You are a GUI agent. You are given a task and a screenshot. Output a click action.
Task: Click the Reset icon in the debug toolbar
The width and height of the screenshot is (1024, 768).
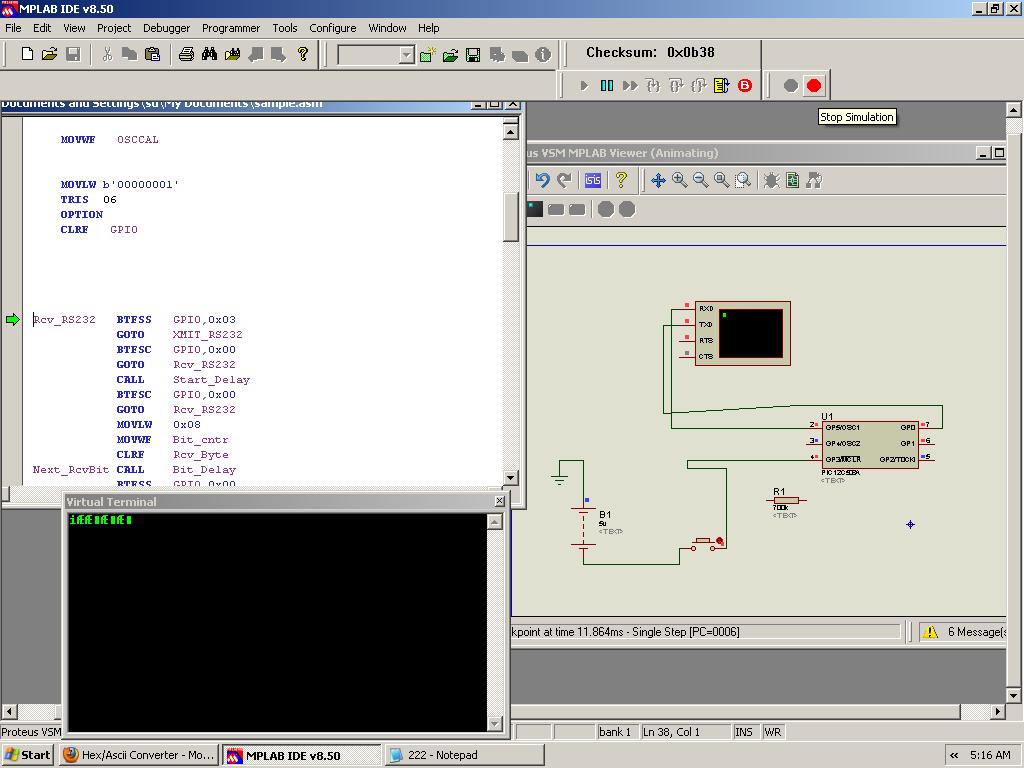point(721,86)
